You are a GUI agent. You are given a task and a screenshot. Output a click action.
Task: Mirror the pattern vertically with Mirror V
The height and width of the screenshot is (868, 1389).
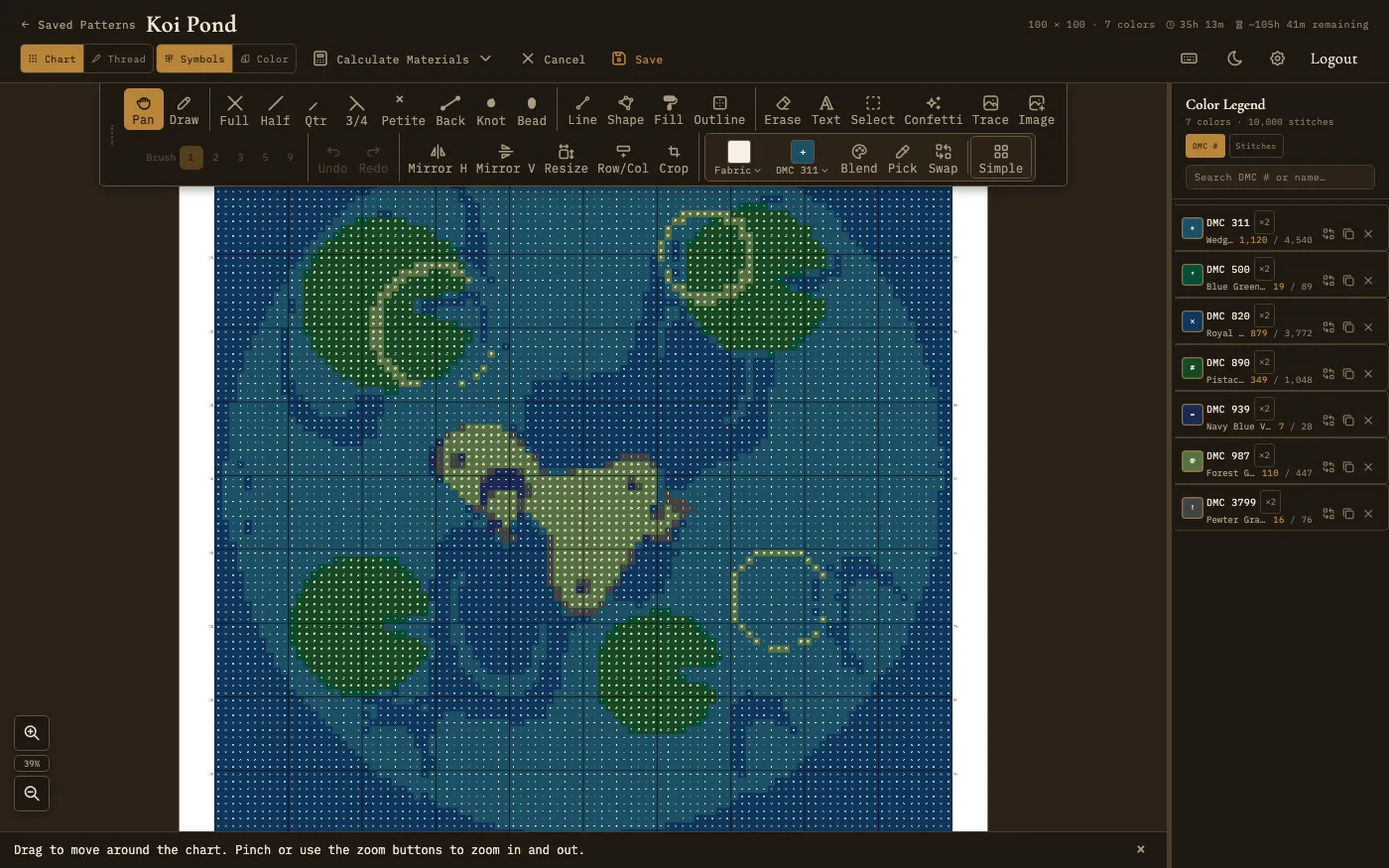[505, 158]
